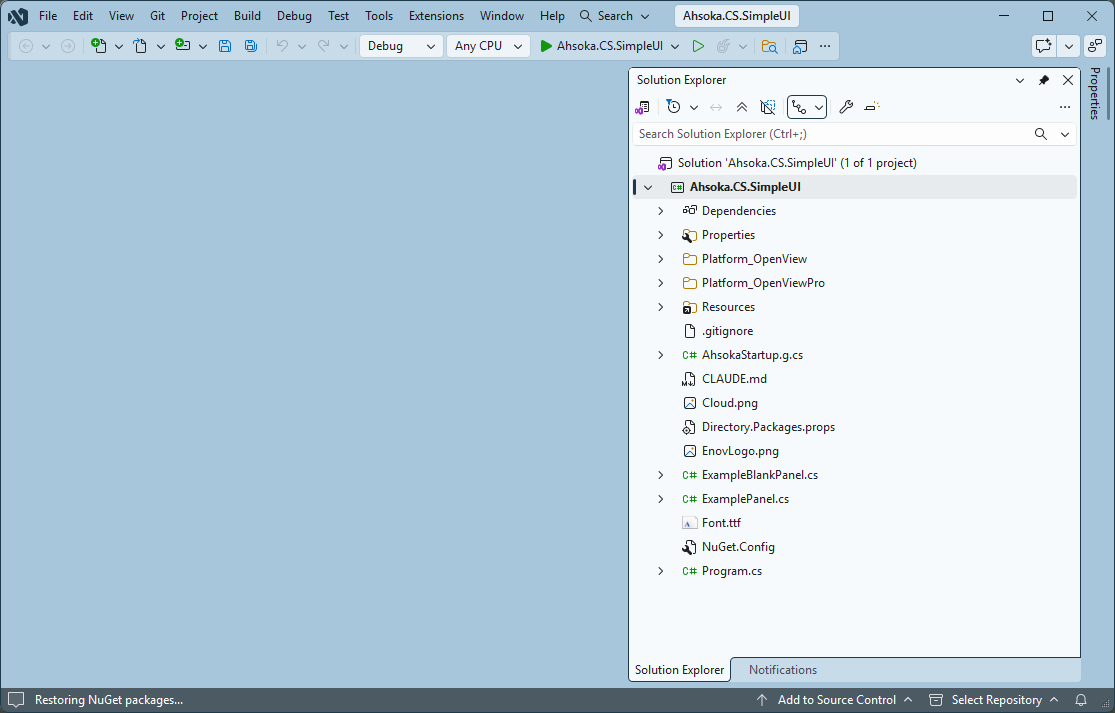Open the File menu

click(48, 16)
